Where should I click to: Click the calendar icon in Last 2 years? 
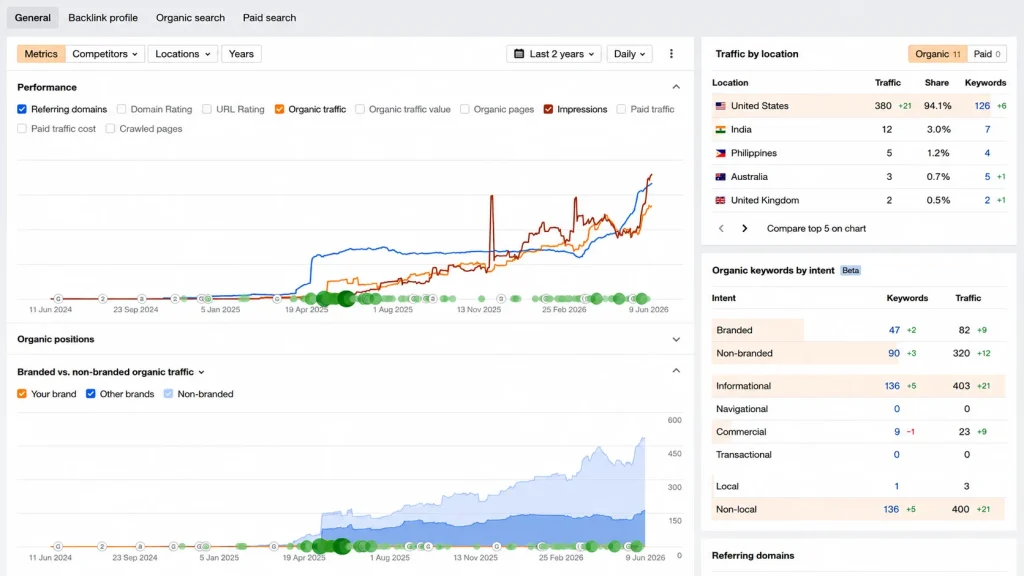click(519, 54)
